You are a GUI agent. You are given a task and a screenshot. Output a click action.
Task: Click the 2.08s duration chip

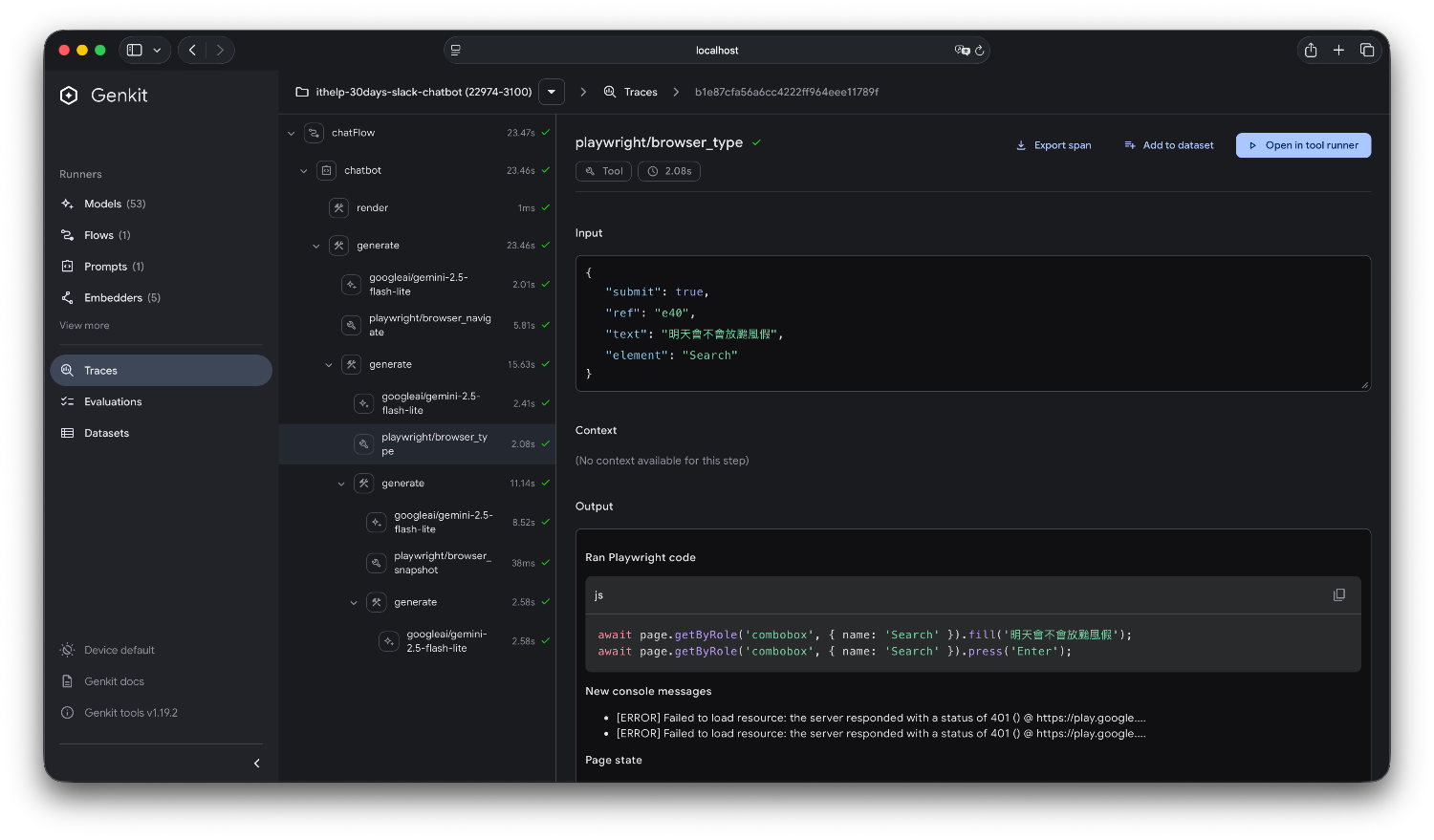(x=668, y=171)
